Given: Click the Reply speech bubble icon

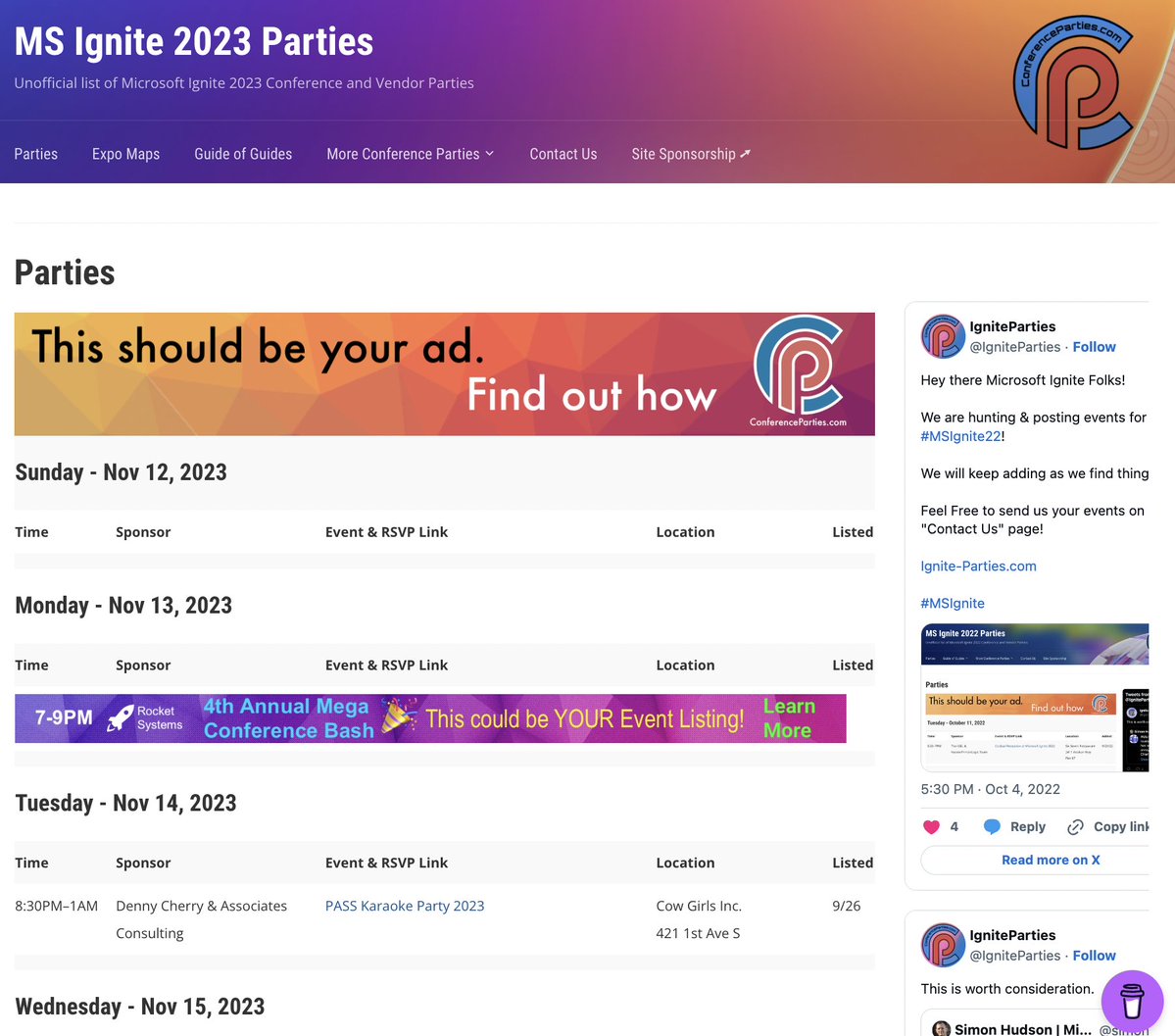Looking at the screenshot, I should pos(992,827).
